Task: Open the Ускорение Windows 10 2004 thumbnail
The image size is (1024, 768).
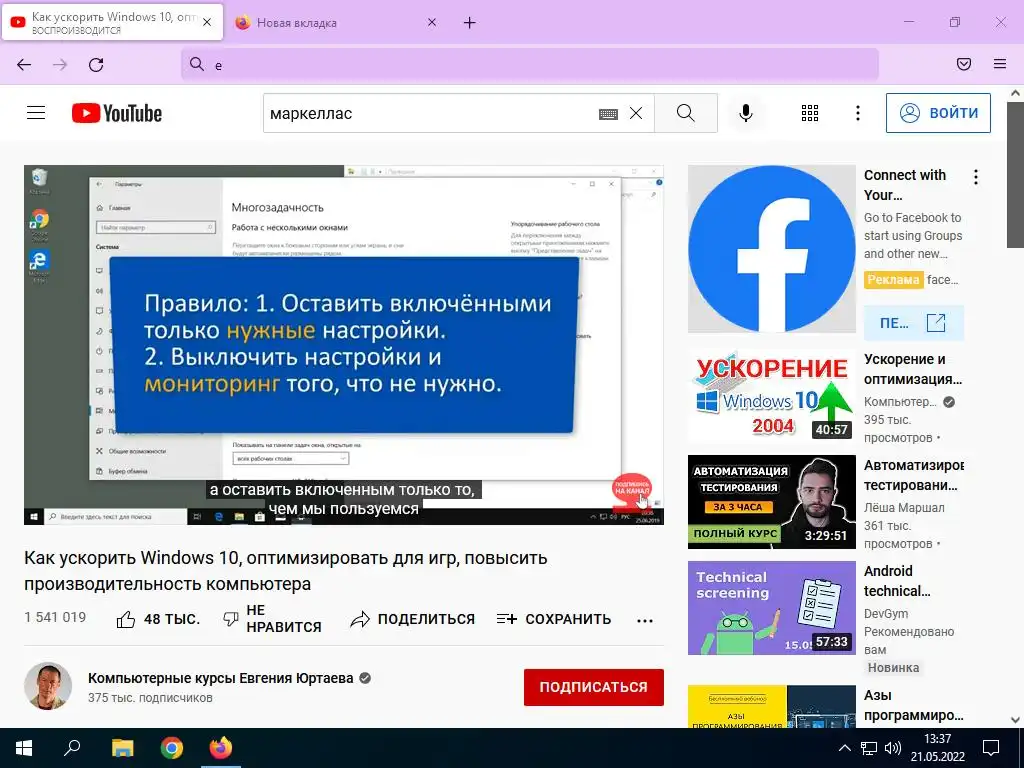Action: pos(771,394)
